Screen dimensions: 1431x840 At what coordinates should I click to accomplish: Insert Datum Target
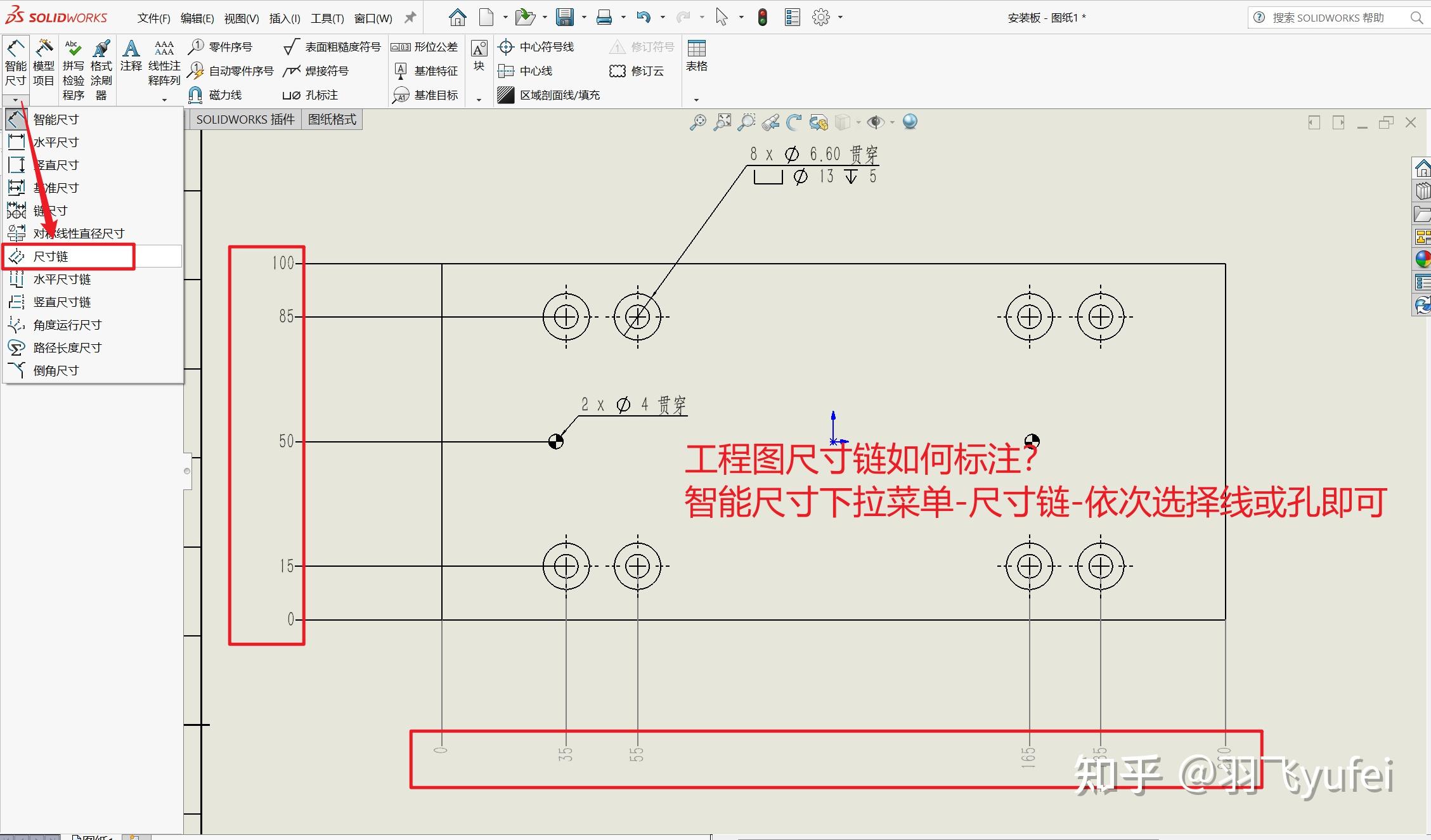[x=425, y=95]
